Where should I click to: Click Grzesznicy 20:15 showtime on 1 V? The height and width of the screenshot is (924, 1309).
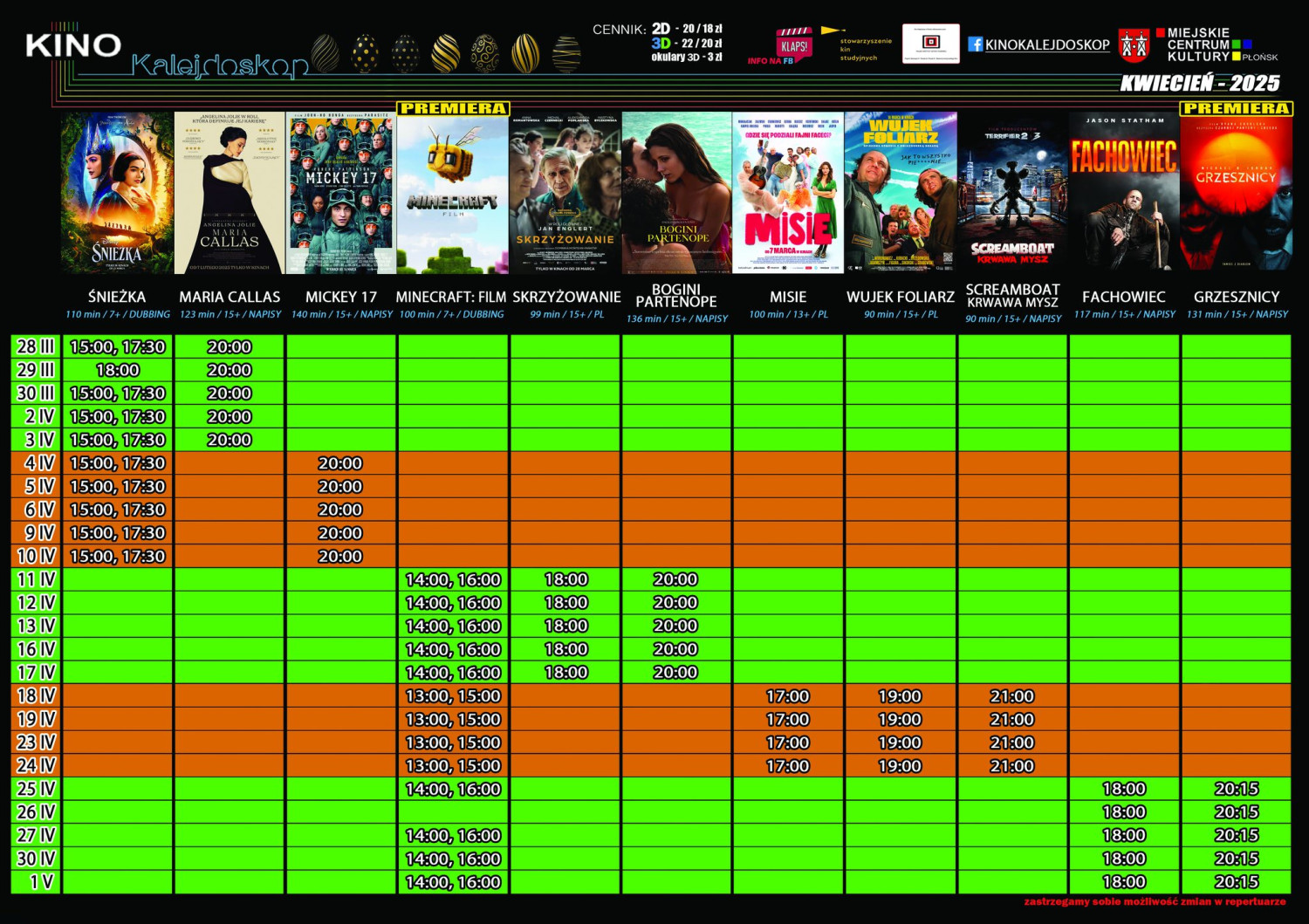coord(1237,882)
